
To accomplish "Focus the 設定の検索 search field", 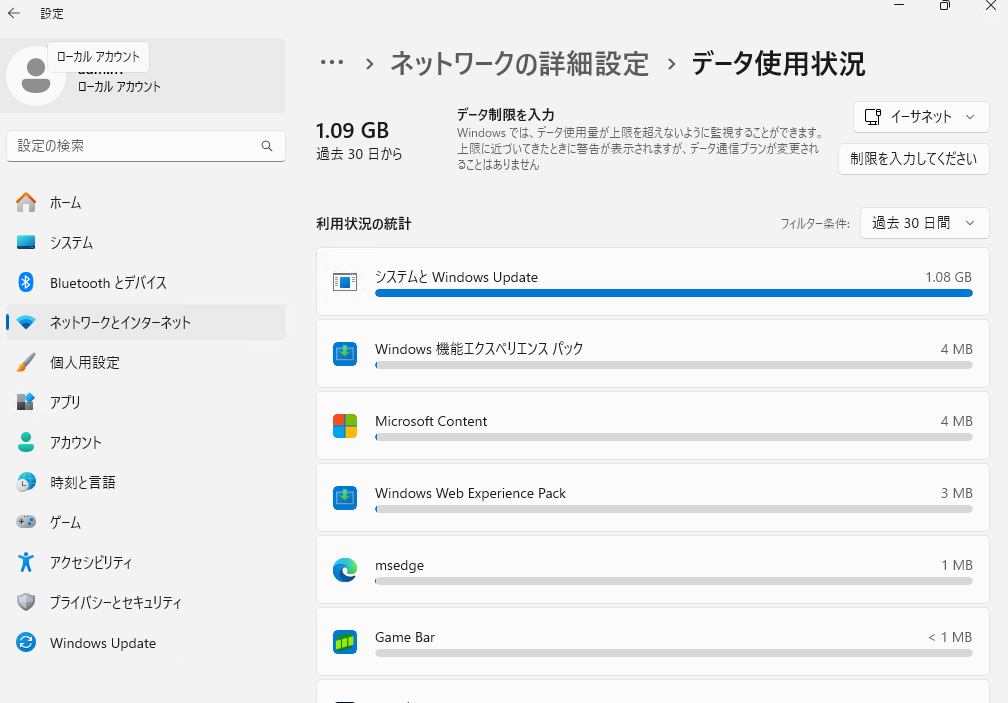I will pos(145,146).
